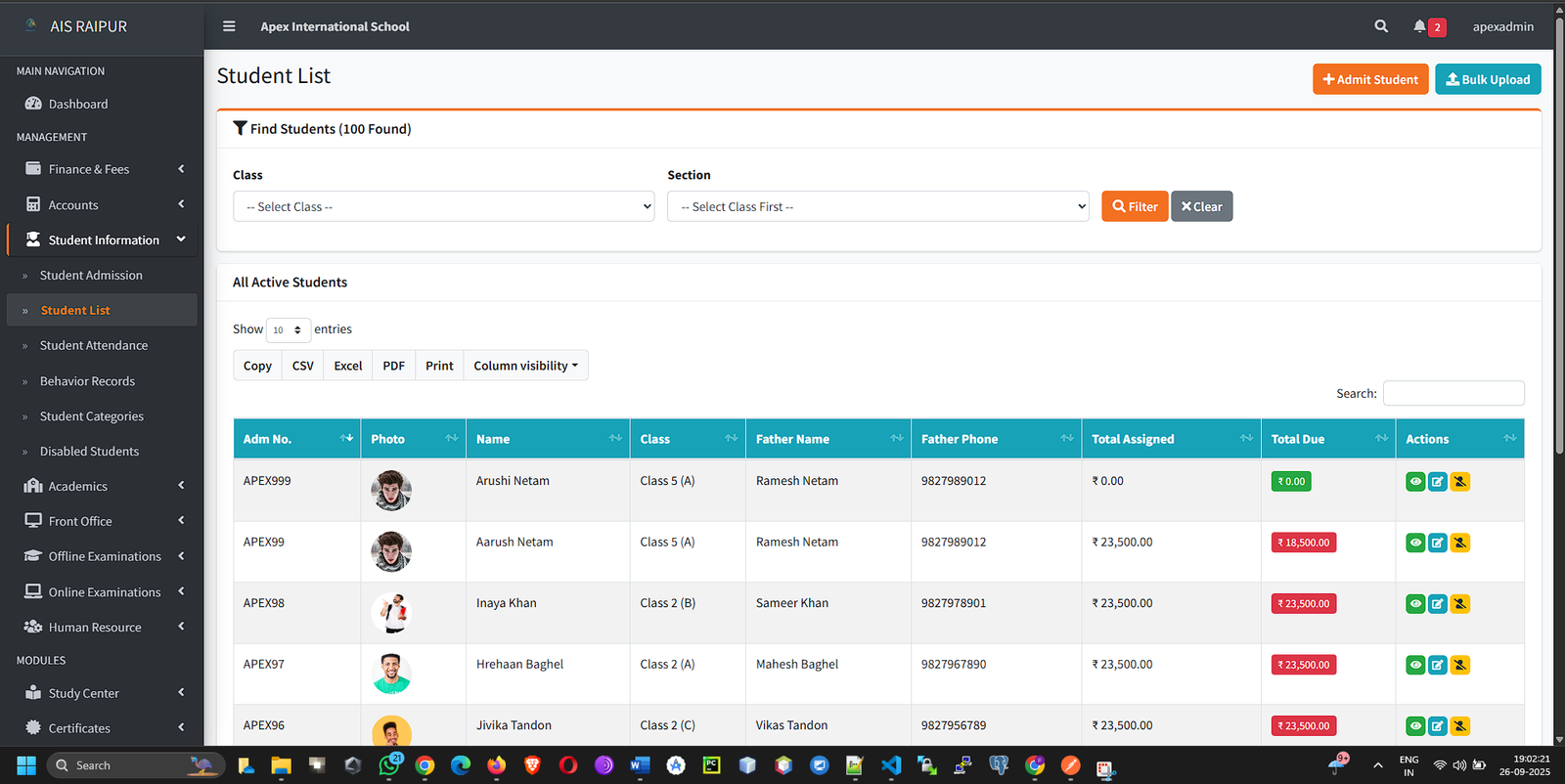View Arushi Netam details via eye icon

click(x=1415, y=482)
